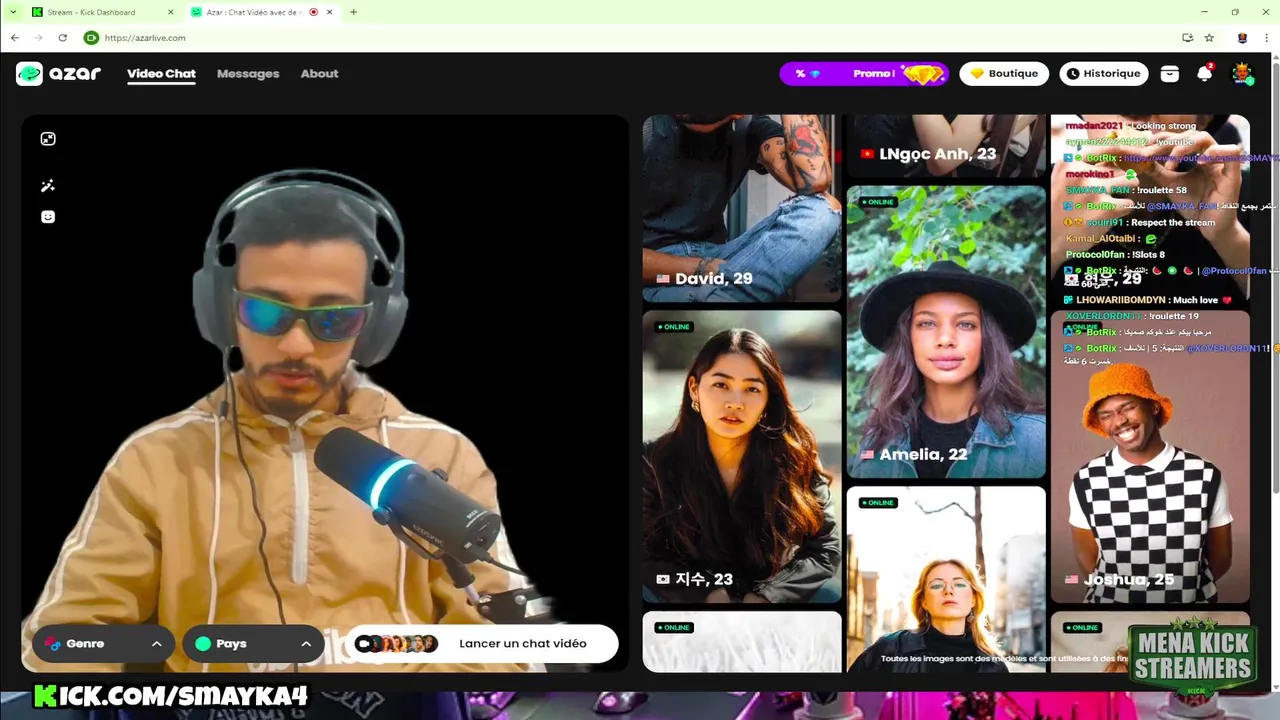Screen dimensions: 1280x720
Task: Open the browser three-dot menu
Action: click(x=1266, y=38)
